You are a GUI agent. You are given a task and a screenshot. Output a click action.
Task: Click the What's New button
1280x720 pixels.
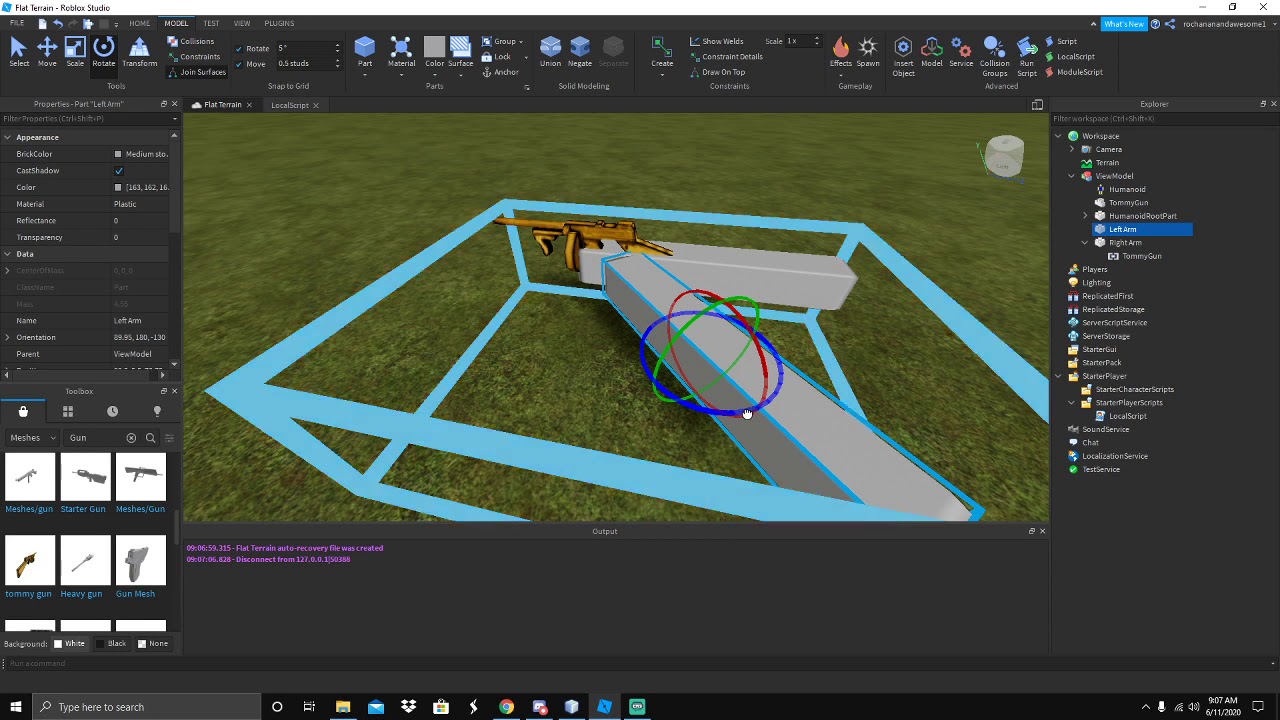coord(1123,24)
